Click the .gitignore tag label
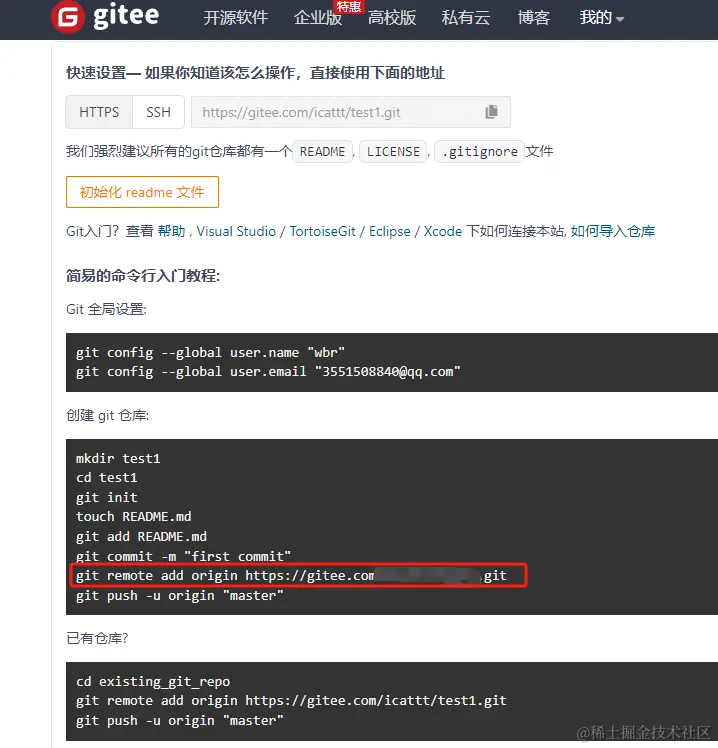The height and width of the screenshot is (748, 718). click(x=479, y=152)
